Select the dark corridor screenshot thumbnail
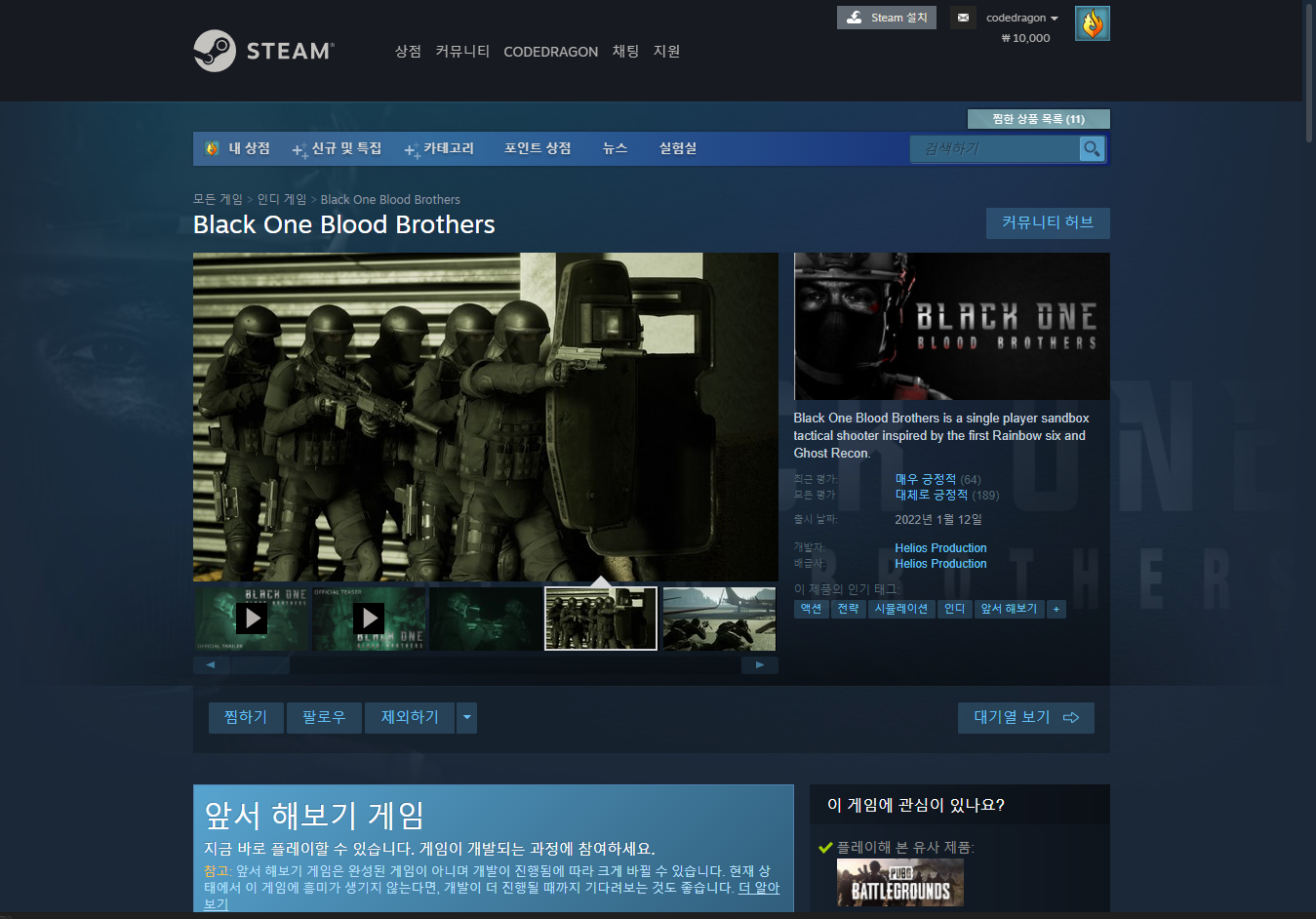This screenshot has height=919, width=1316. 485,619
